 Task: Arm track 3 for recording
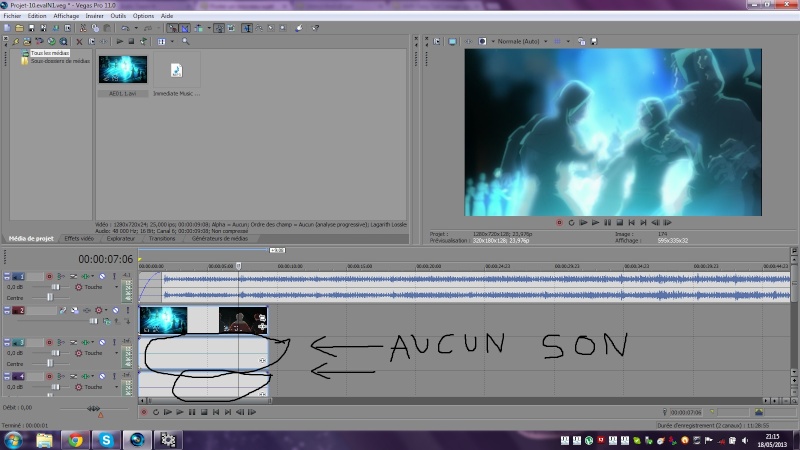[x=49, y=342]
